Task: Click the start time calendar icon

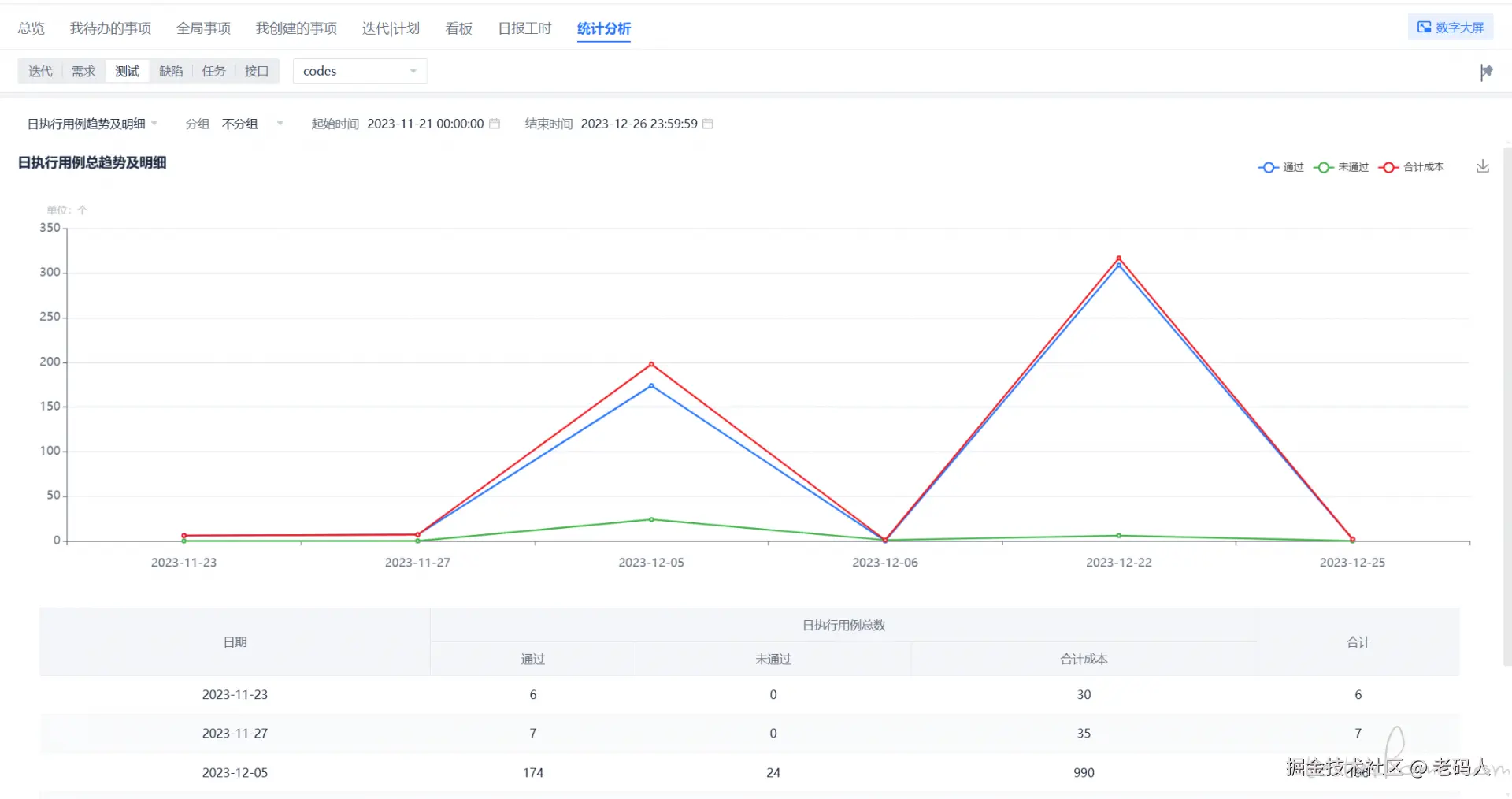Action: coord(495,124)
